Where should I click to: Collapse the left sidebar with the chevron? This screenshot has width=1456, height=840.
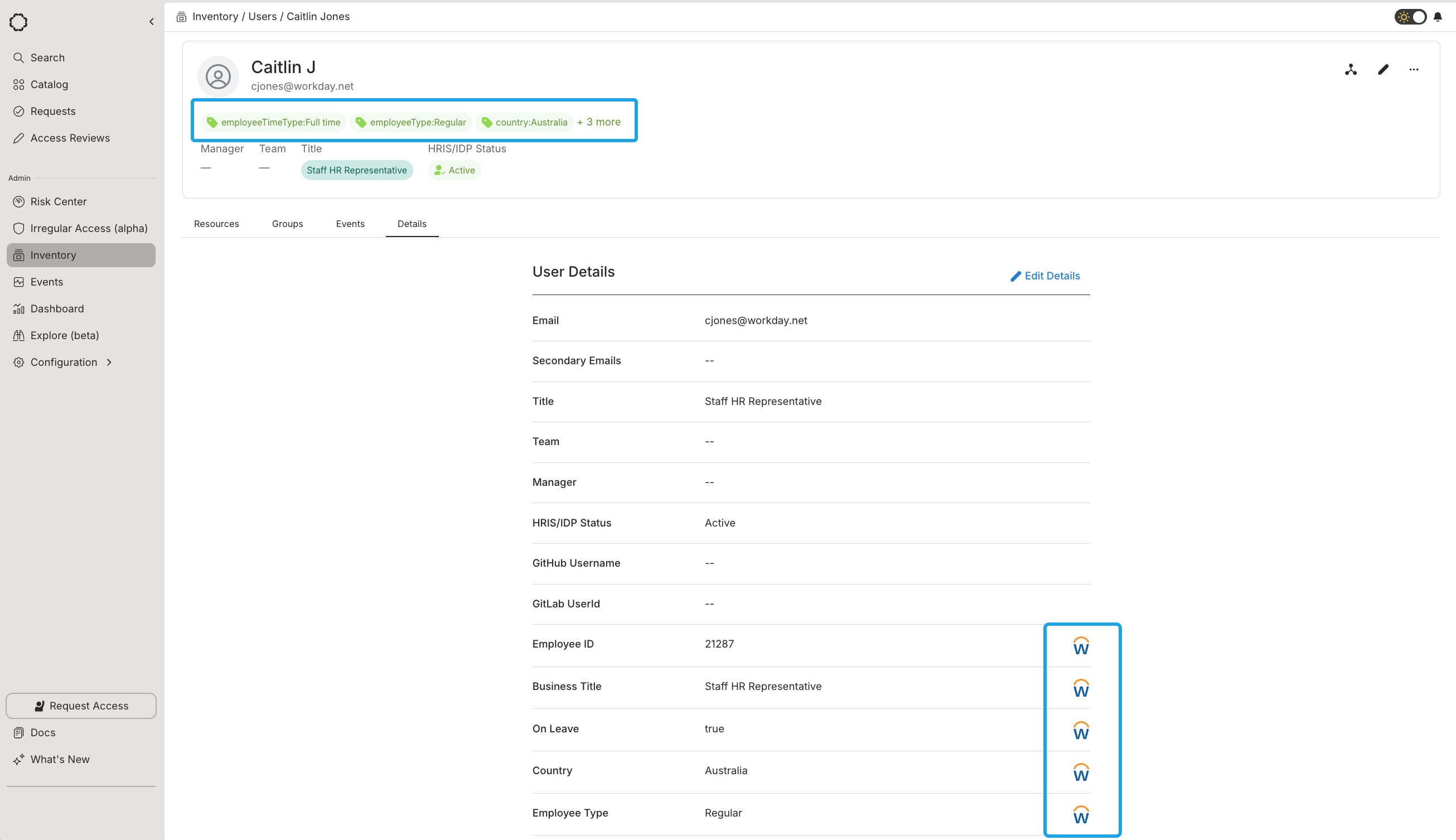[x=152, y=22]
